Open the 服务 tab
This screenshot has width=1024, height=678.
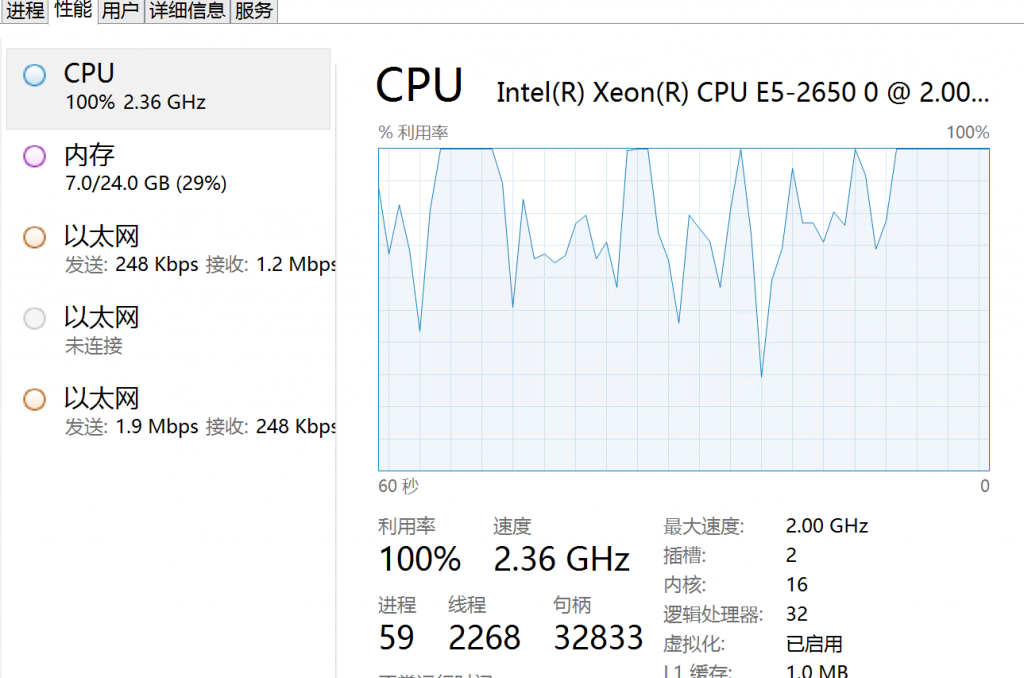tap(253, 10)
